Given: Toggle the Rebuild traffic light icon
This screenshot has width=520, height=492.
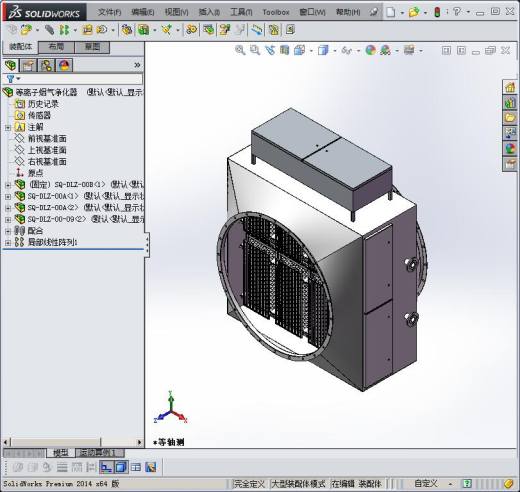Looking at the screenshot, I should [x=437, y=12].
